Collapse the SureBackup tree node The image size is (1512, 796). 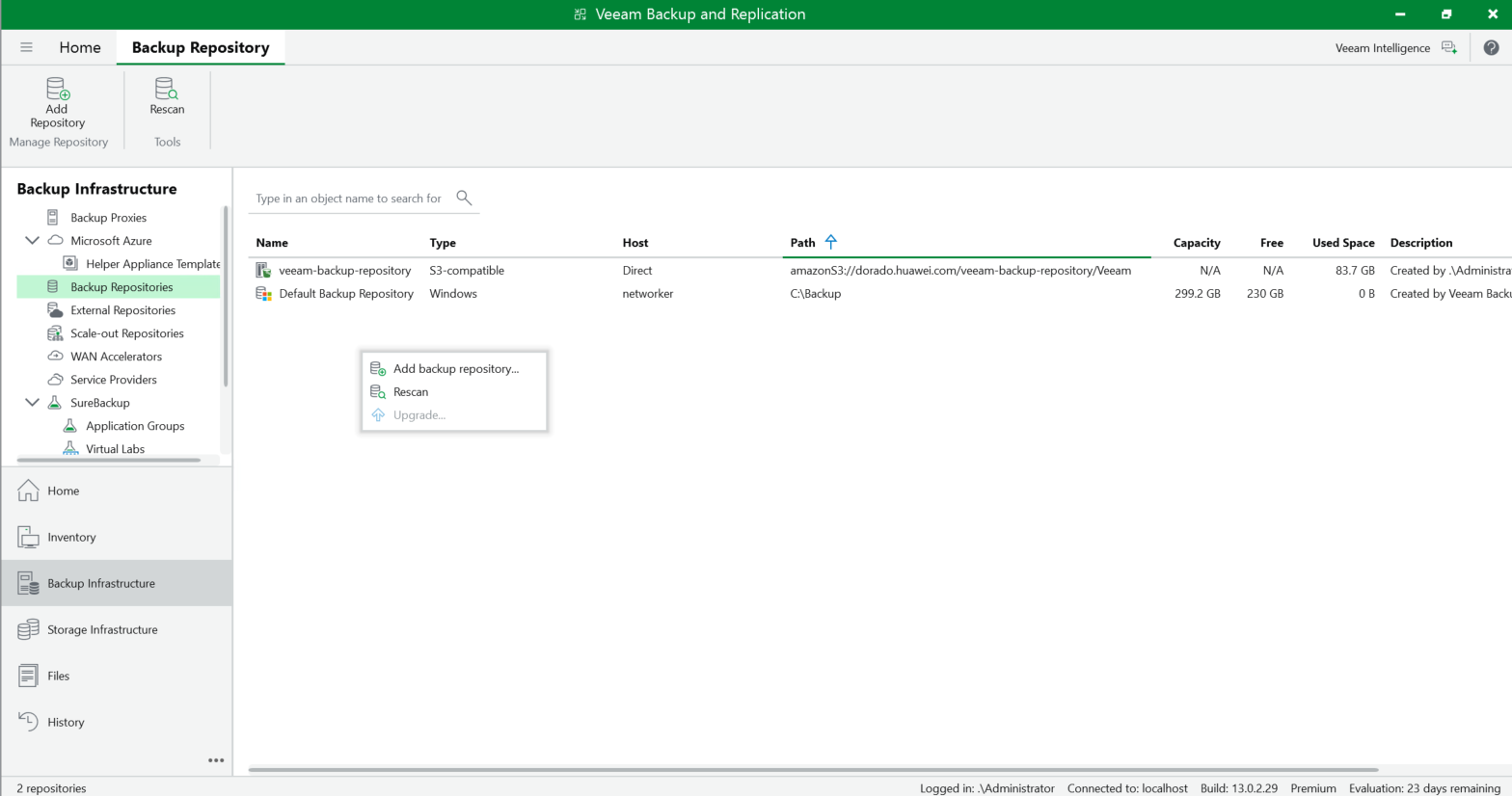32,403
